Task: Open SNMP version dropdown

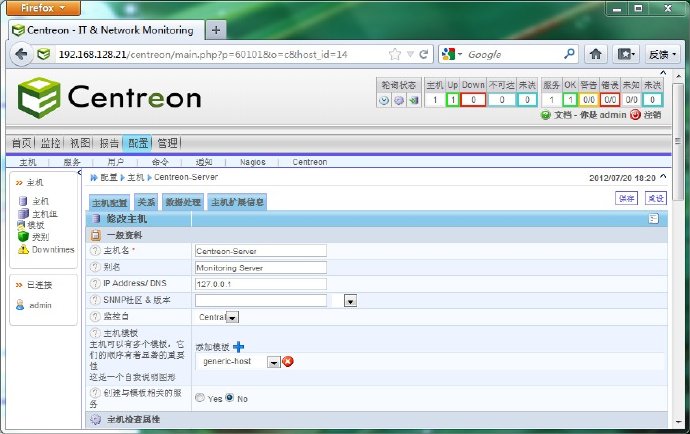Action: coord(350,302)
